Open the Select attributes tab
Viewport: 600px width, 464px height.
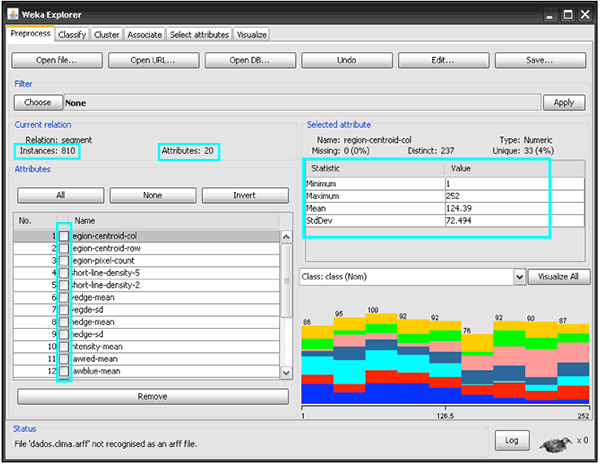pos(199,35)
